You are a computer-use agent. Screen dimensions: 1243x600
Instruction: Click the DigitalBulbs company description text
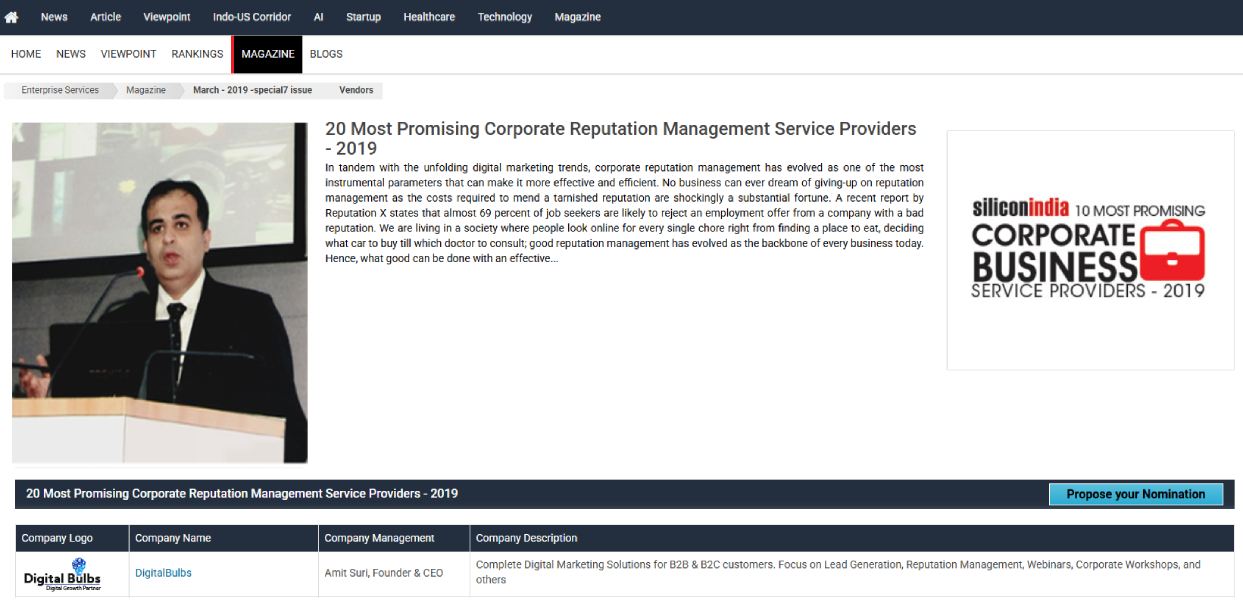(x=838, y=572)
